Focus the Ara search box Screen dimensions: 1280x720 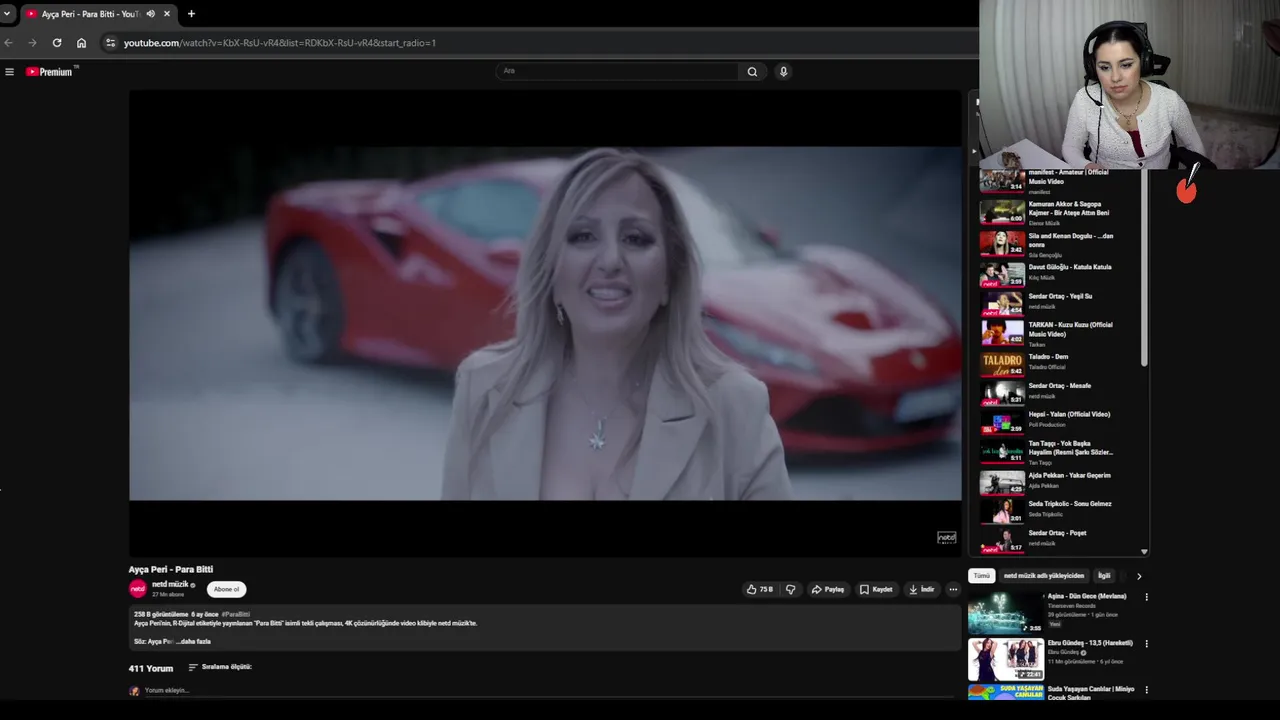pos(617,71)
